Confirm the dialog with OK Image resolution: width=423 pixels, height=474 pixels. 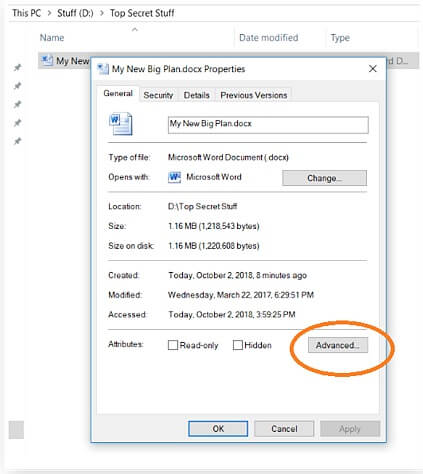(x=218, y=429)
